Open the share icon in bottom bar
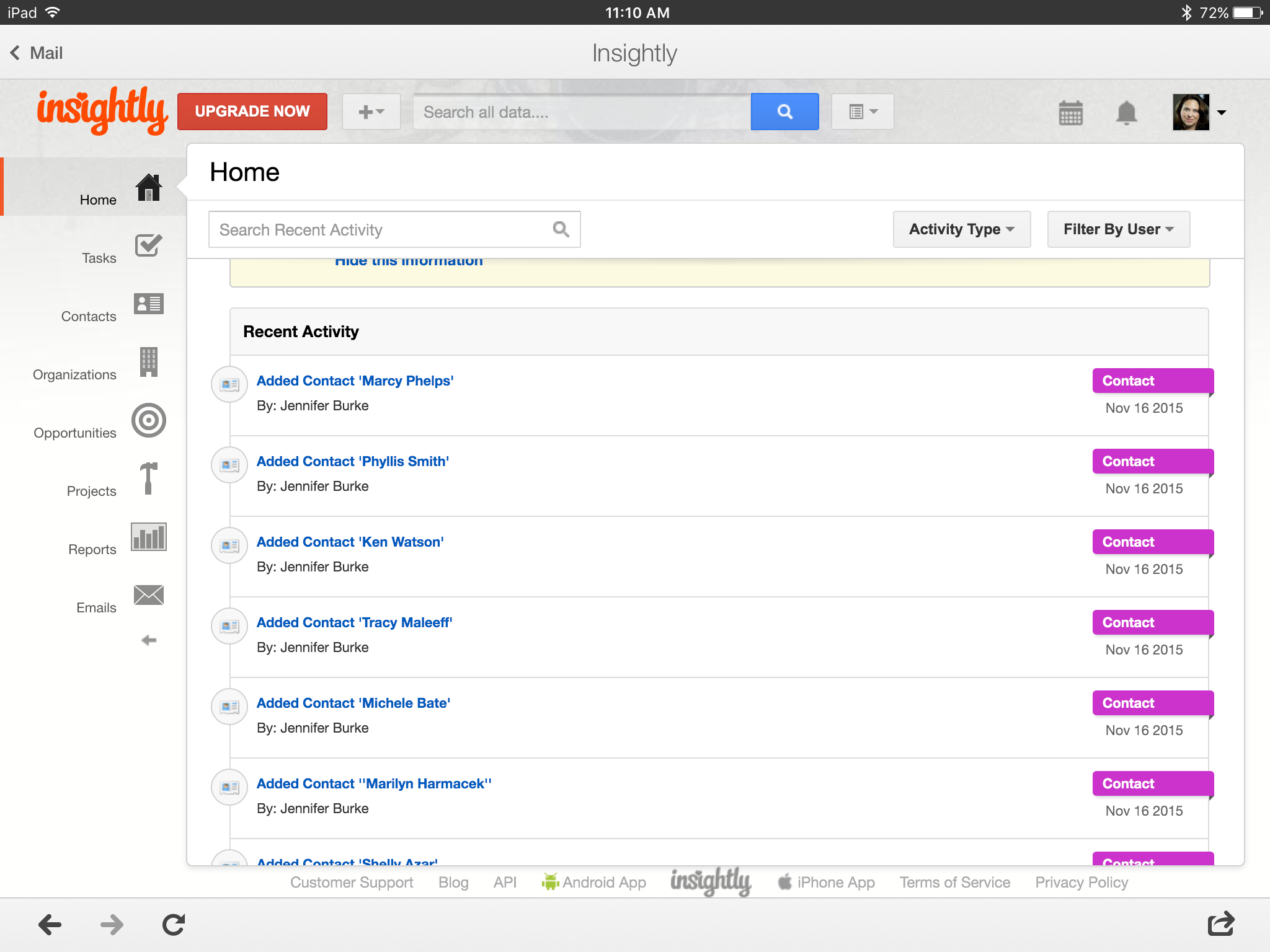The image size is (1270, 952). click(x=1221, y=923)
